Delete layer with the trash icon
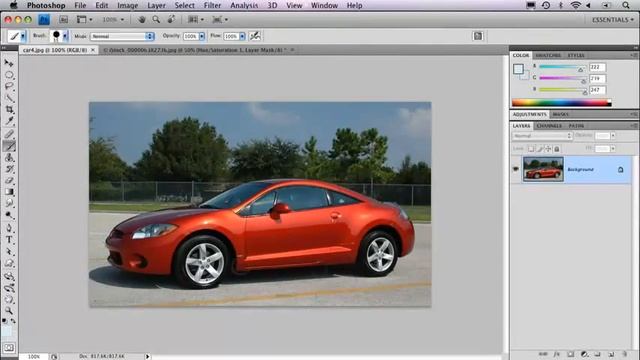This screenshot has width=640, height=360. (x=625, y=354)
